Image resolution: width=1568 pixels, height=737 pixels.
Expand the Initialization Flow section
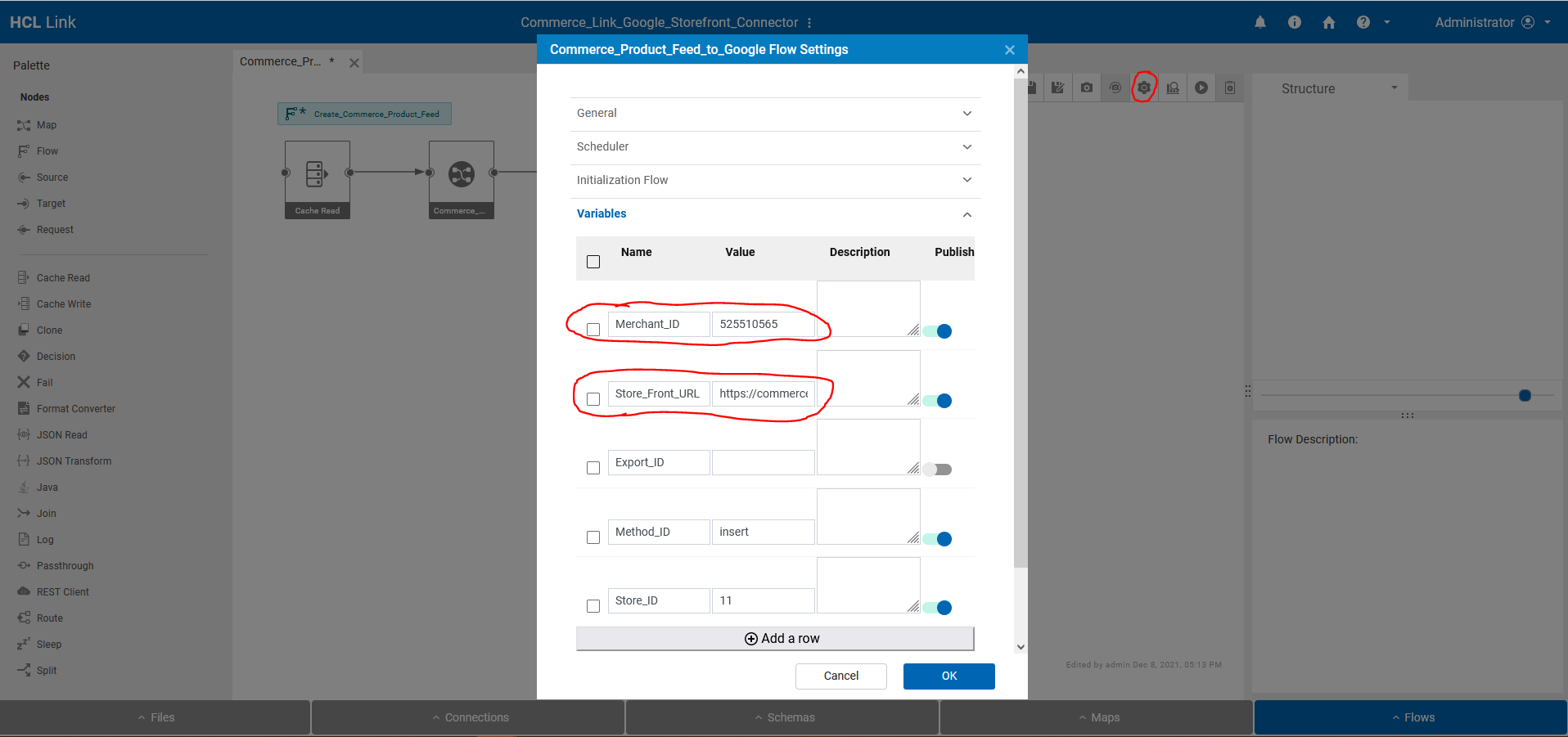pyautogui.click(x=774, y=181)
